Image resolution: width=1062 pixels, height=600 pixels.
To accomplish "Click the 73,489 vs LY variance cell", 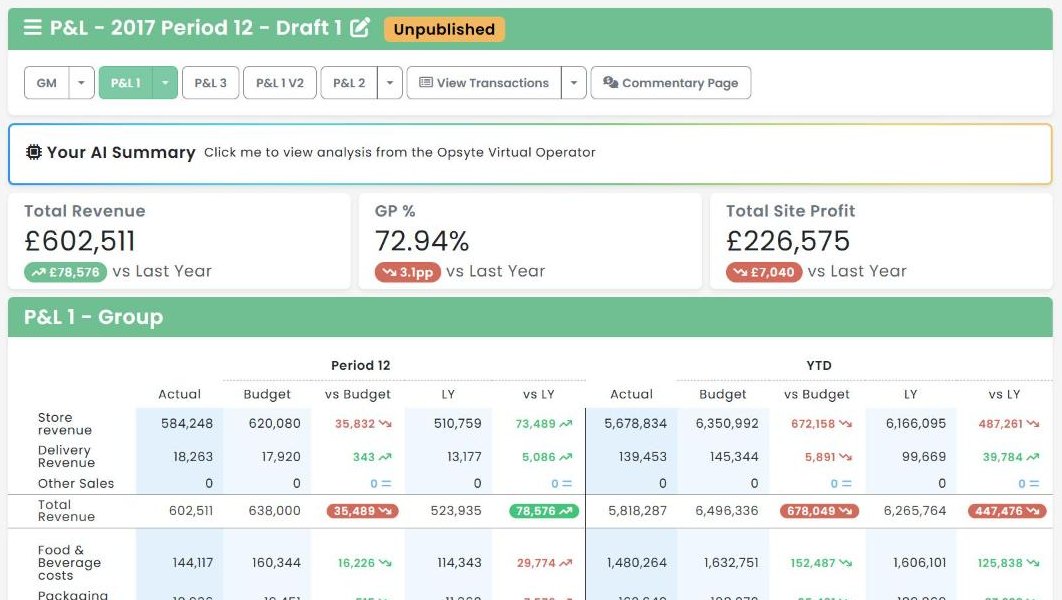I will pos(543,424).
